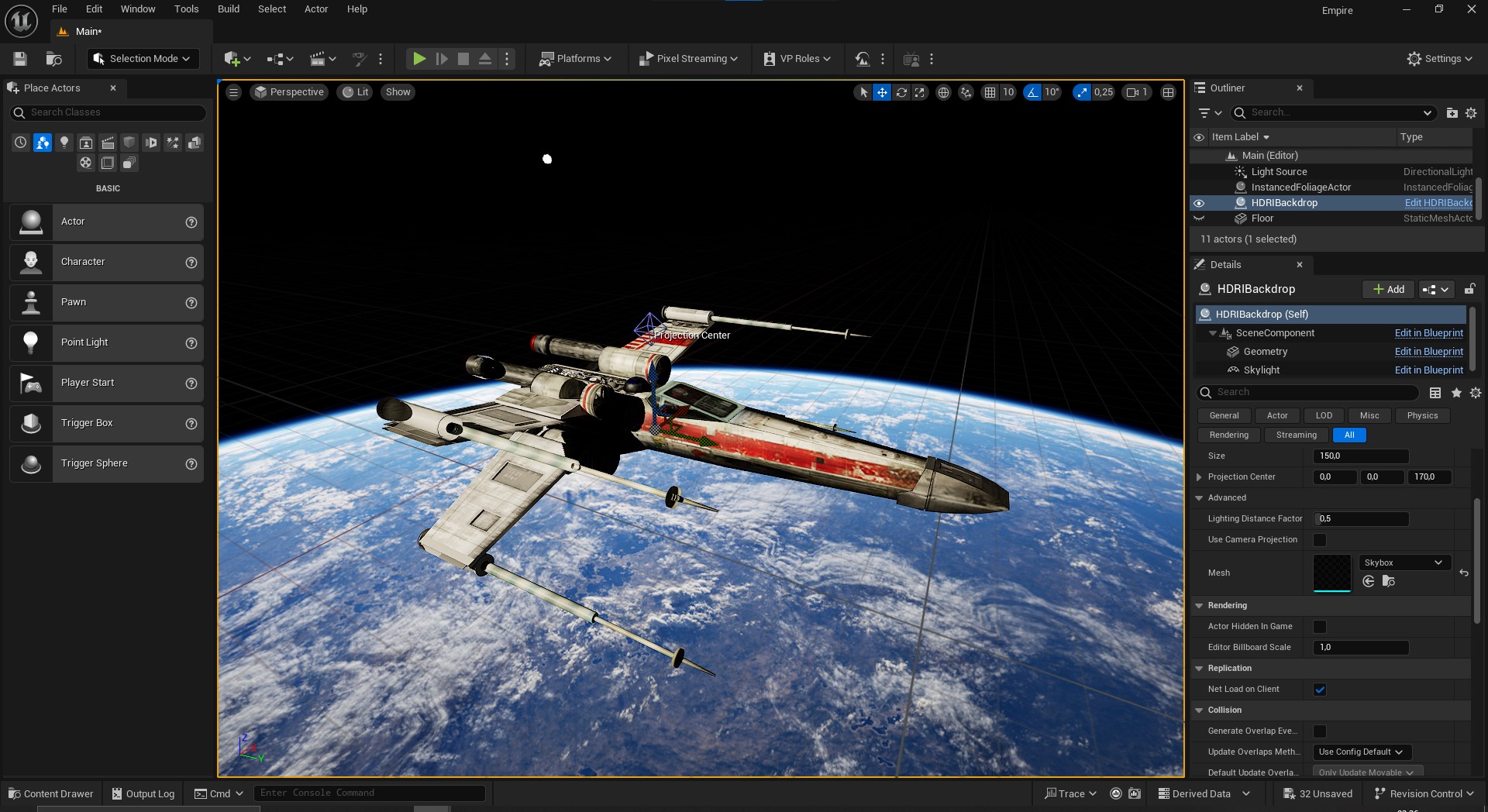Open Selection Mode dropdown
This screenshot has width=1488, height=812.
pos(143,59)
